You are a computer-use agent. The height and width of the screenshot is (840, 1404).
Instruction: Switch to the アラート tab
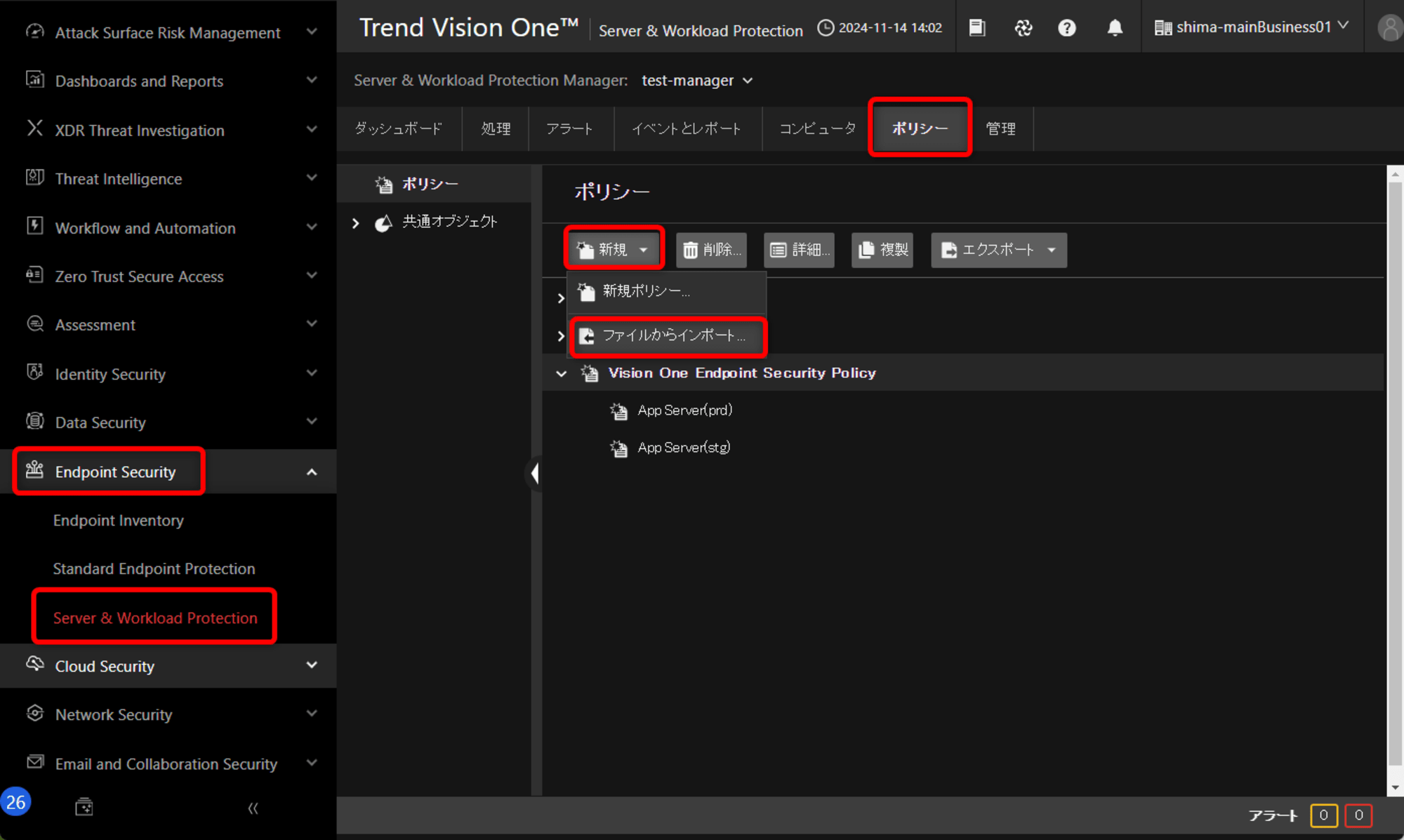tap(570, 128)
